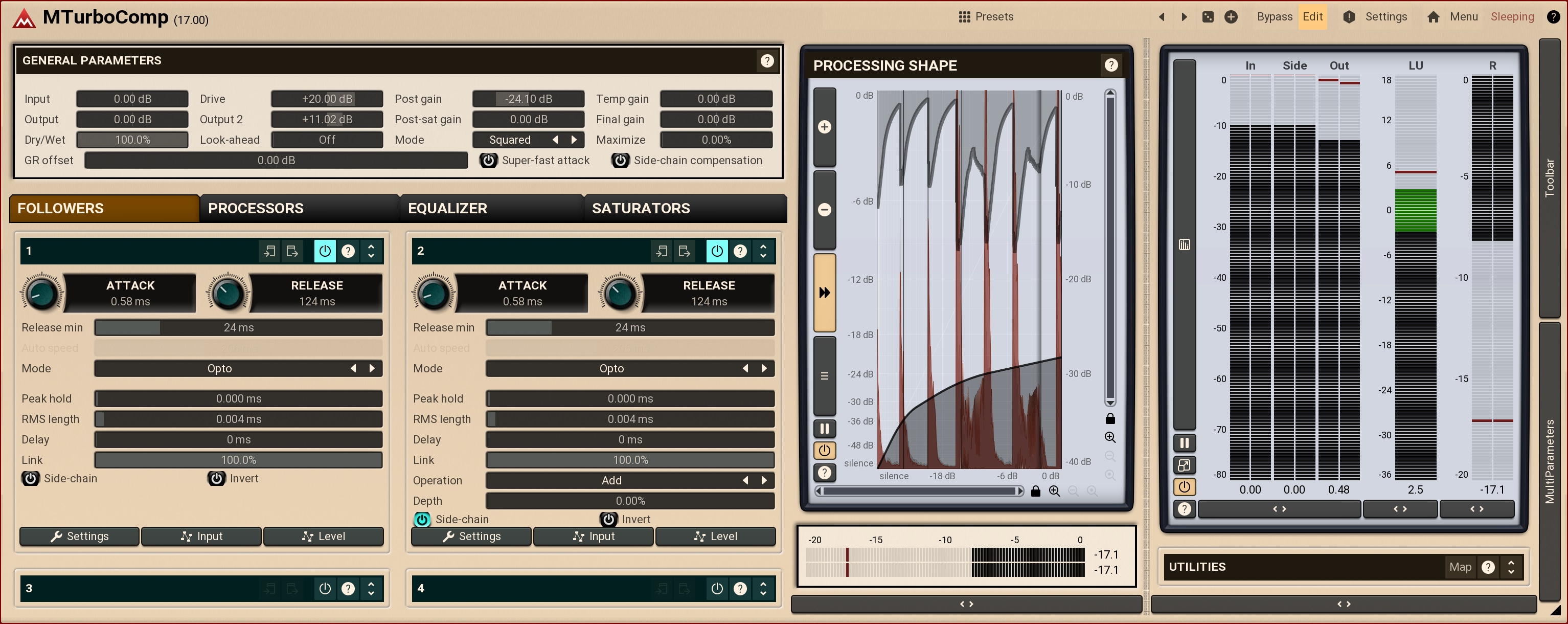Click the zoom-out minus button in Processing Shape
The height and width of the screenshot is (624, 1568).
click(824, 209)
